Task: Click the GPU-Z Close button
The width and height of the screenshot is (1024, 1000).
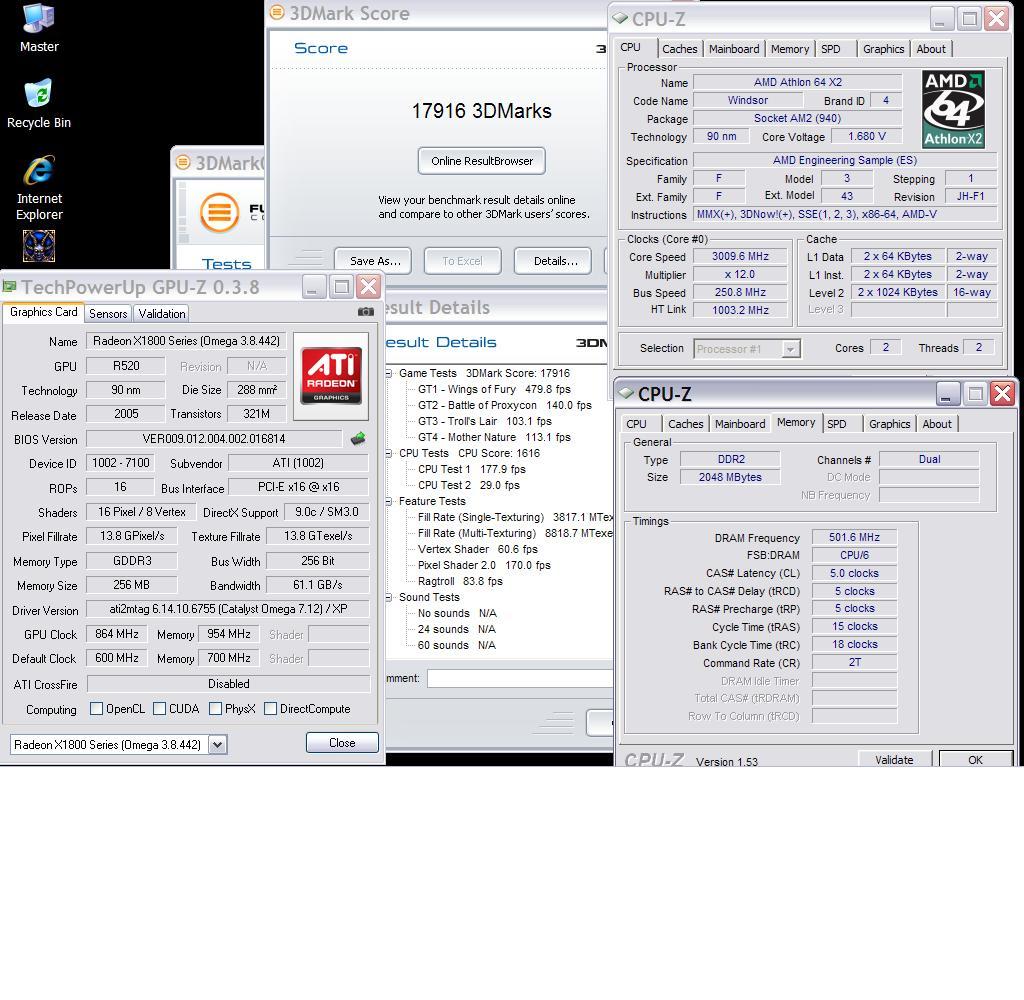Action: point(342,743)
